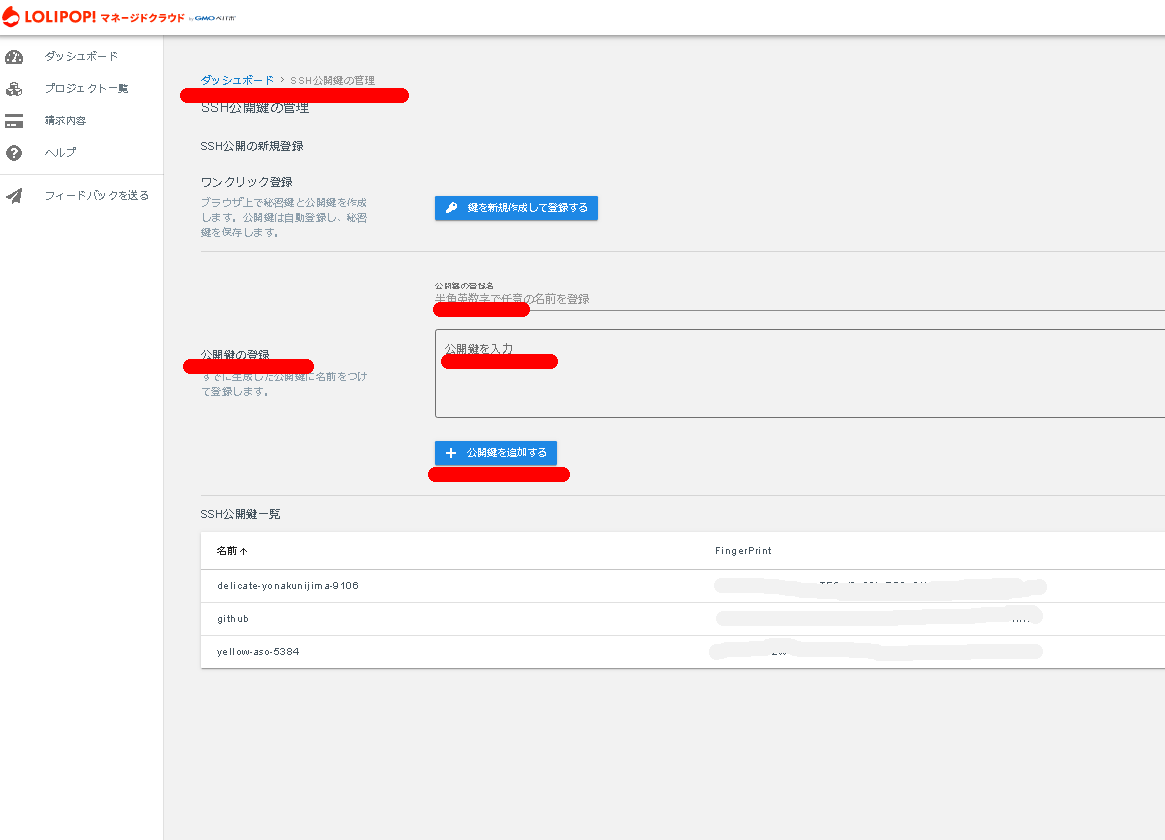The height and width of the screenshot is (840, 1165).
Task: Select the delicate-yonakunijima-9106 key row
Action: point(683,586)
